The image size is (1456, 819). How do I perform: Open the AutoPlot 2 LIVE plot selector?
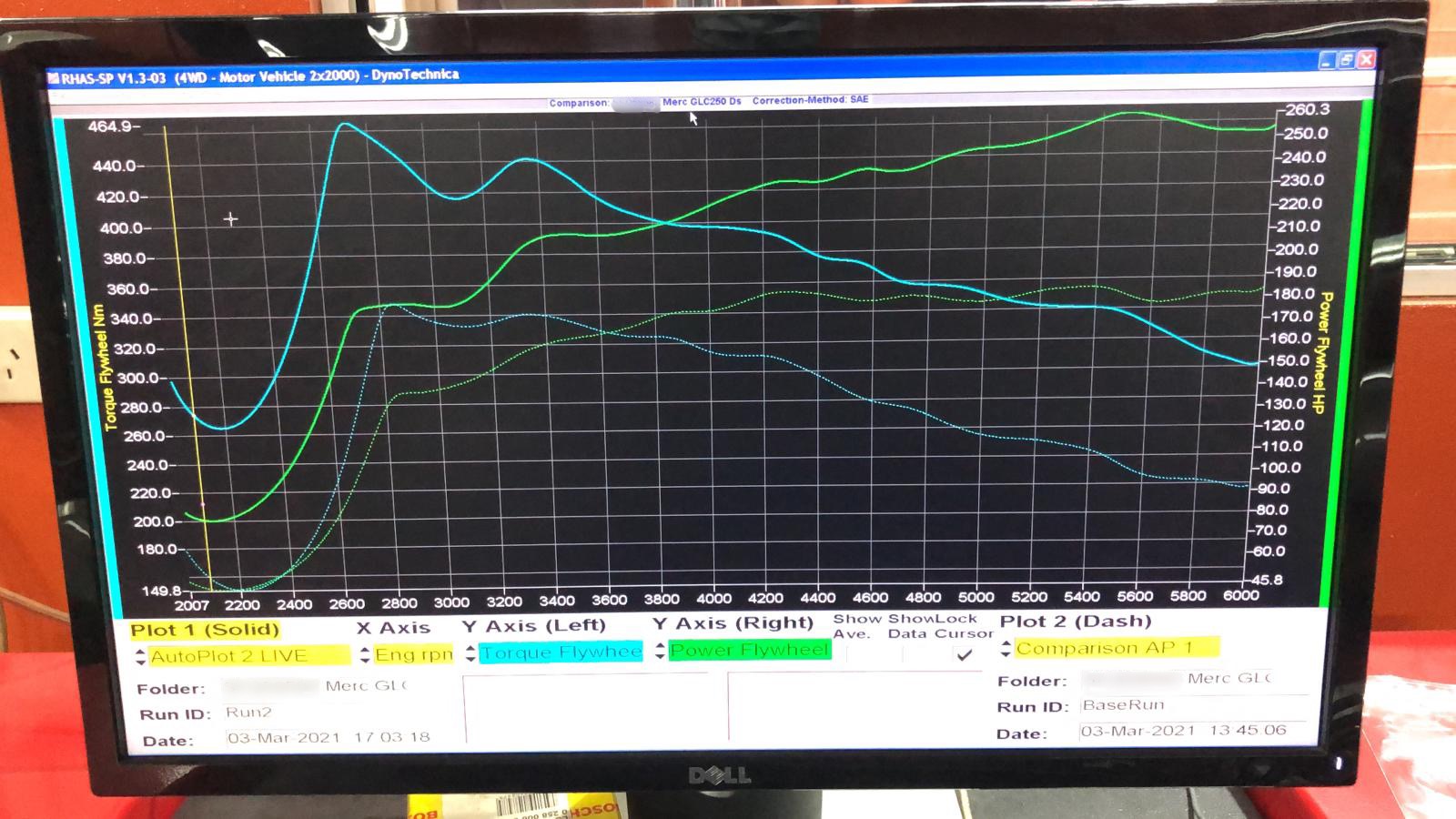pyautogui.click(x=249, y=655)
